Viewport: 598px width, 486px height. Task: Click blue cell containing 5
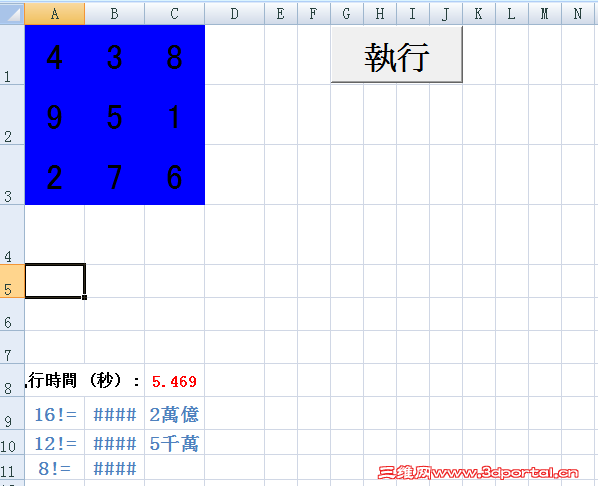pos(114,114)
